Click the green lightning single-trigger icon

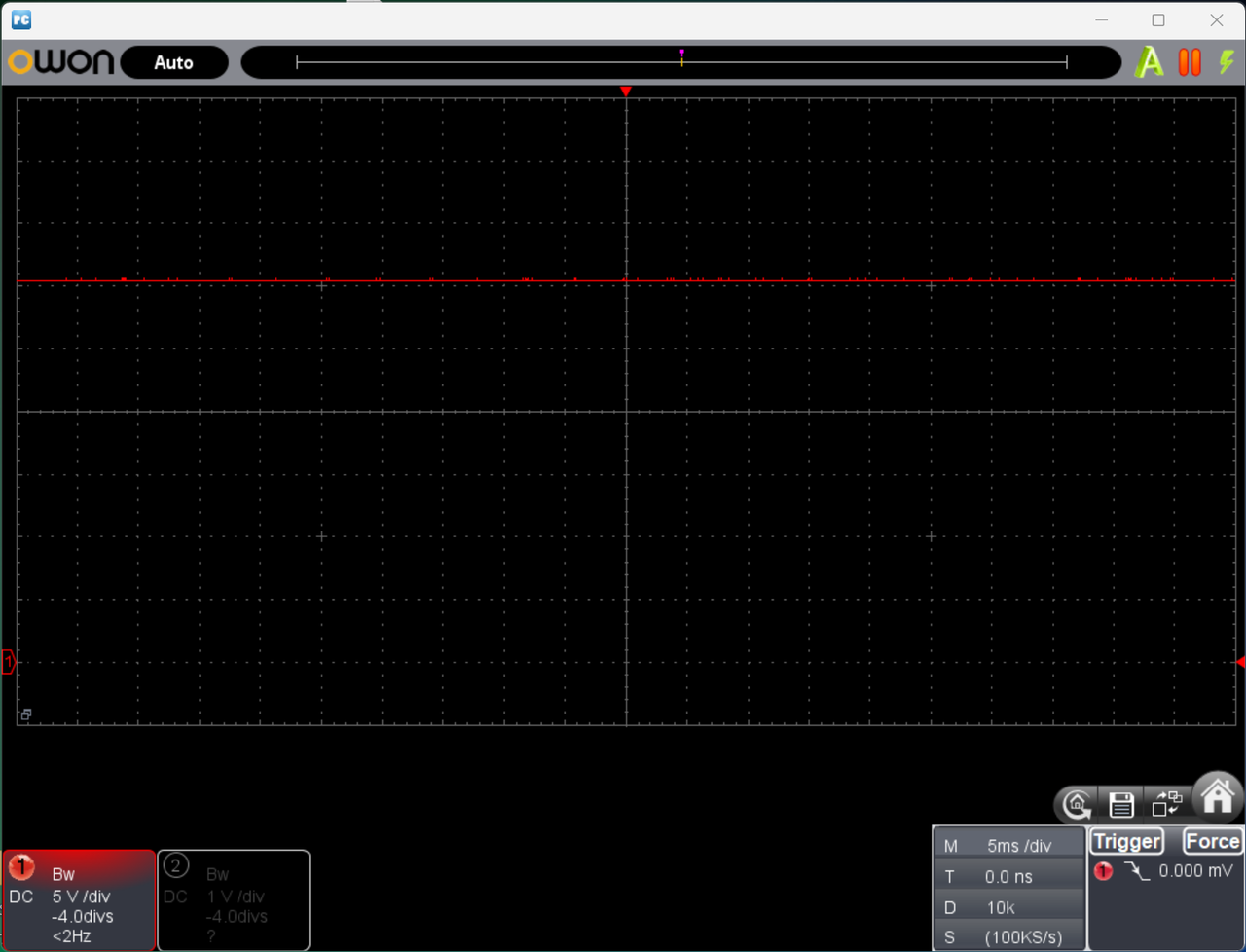[x=1227, y=62]
